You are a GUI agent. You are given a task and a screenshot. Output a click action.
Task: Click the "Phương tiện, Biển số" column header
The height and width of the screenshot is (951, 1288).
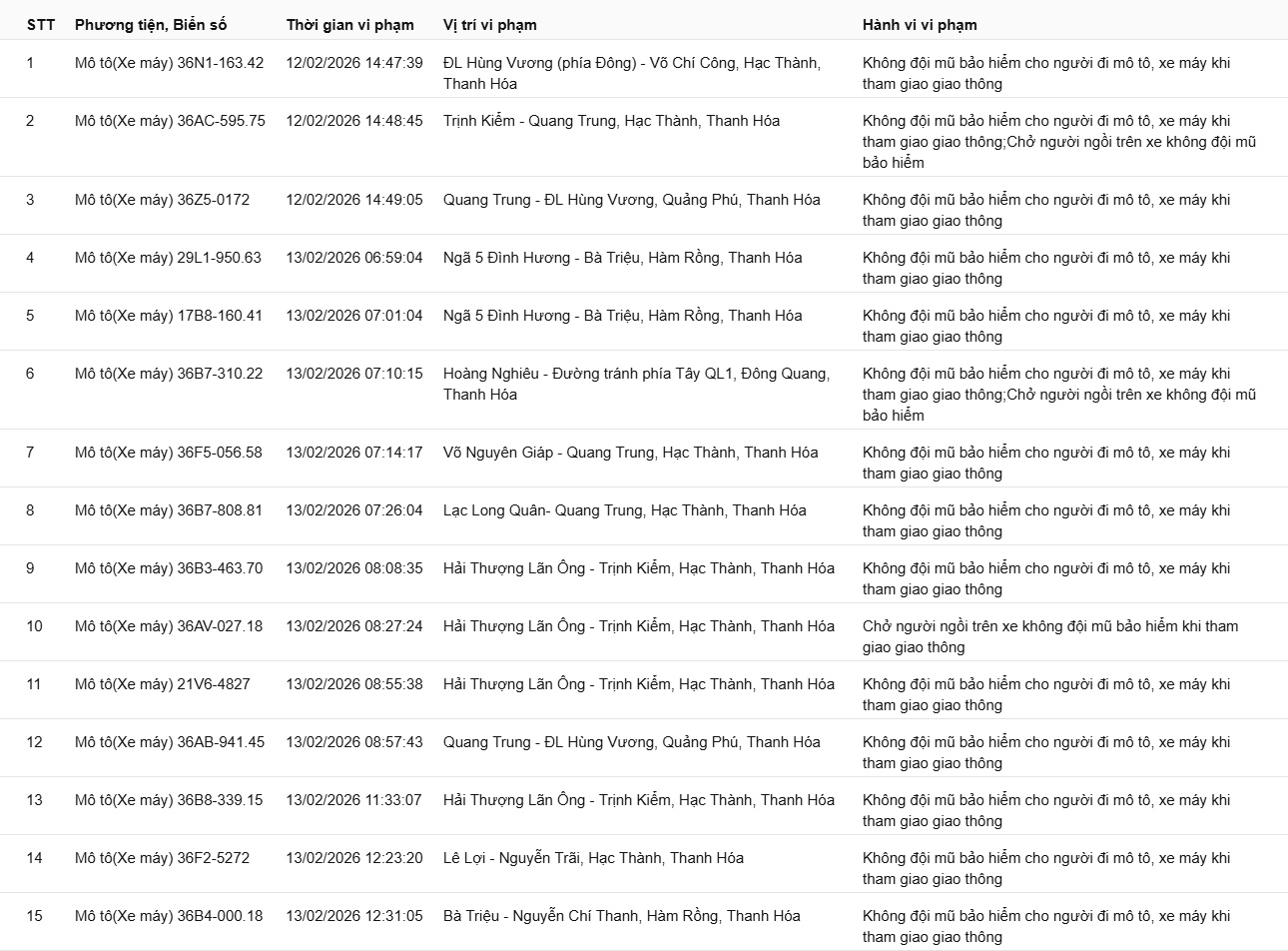(x=159, y=25)
